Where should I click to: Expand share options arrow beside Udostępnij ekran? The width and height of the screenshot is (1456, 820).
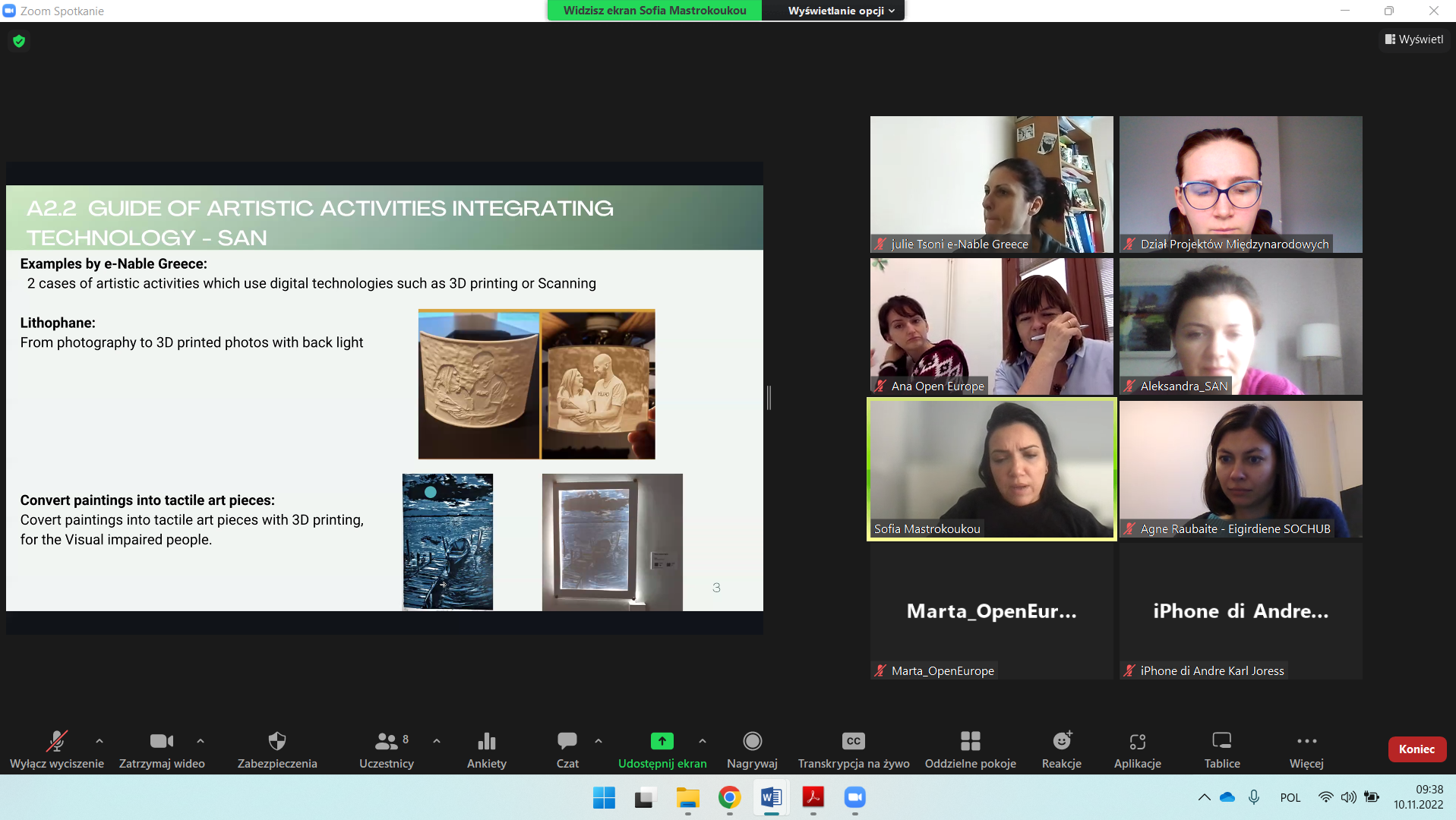coord(703,741)
